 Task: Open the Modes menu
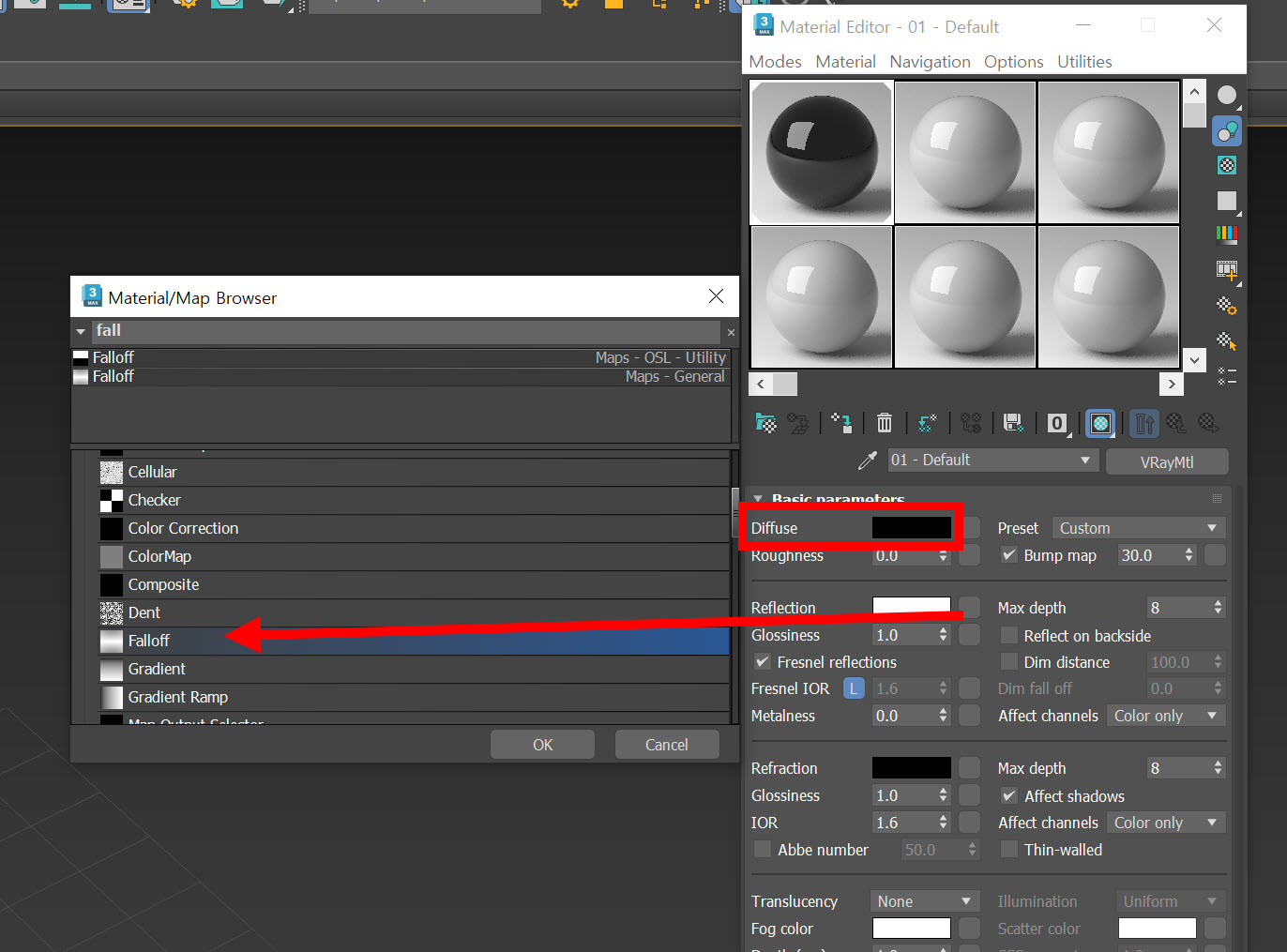pyautogui.click(x=776, y=62)
